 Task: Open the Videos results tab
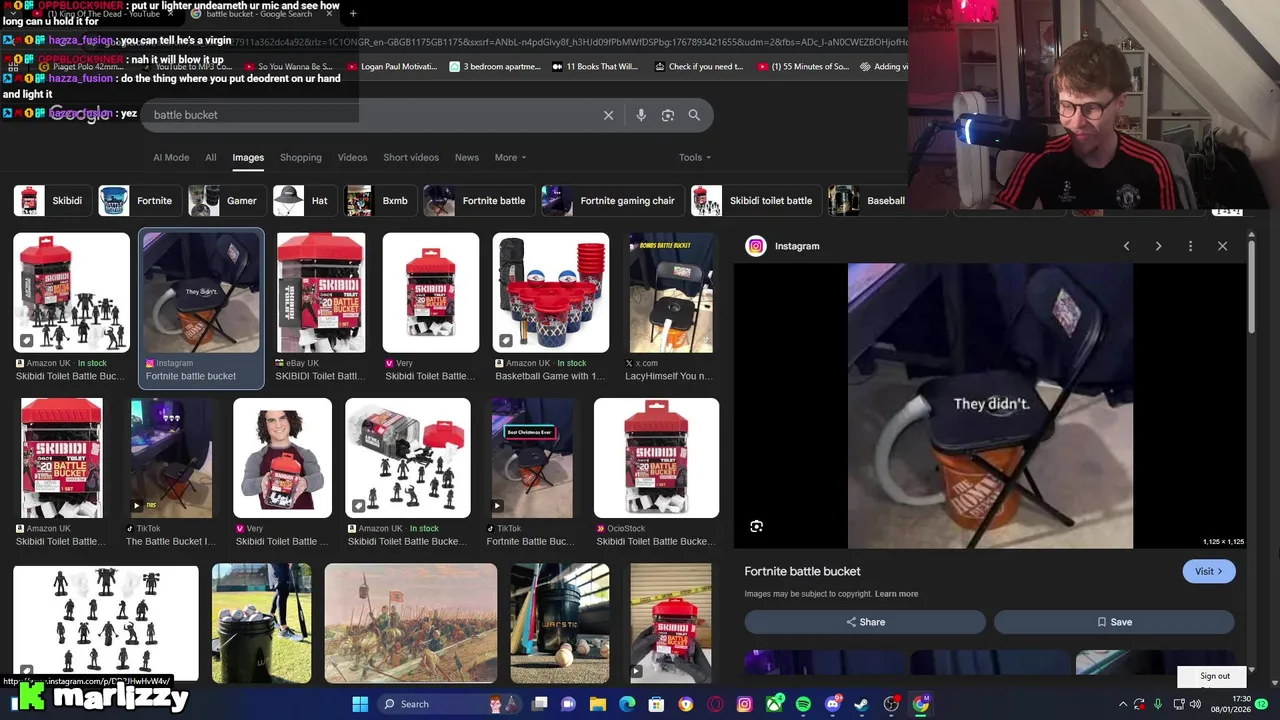point(352,157)
